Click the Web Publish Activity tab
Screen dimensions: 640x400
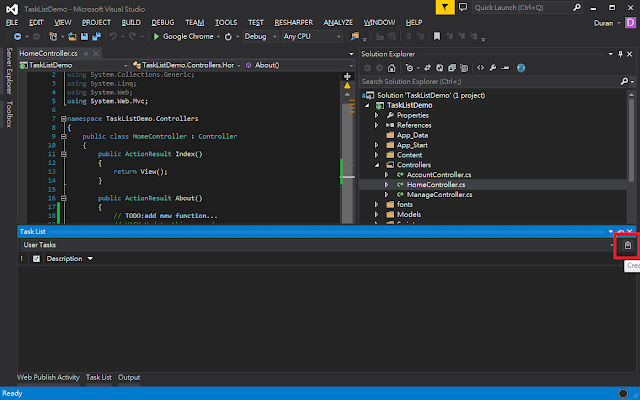pos(48,377)
